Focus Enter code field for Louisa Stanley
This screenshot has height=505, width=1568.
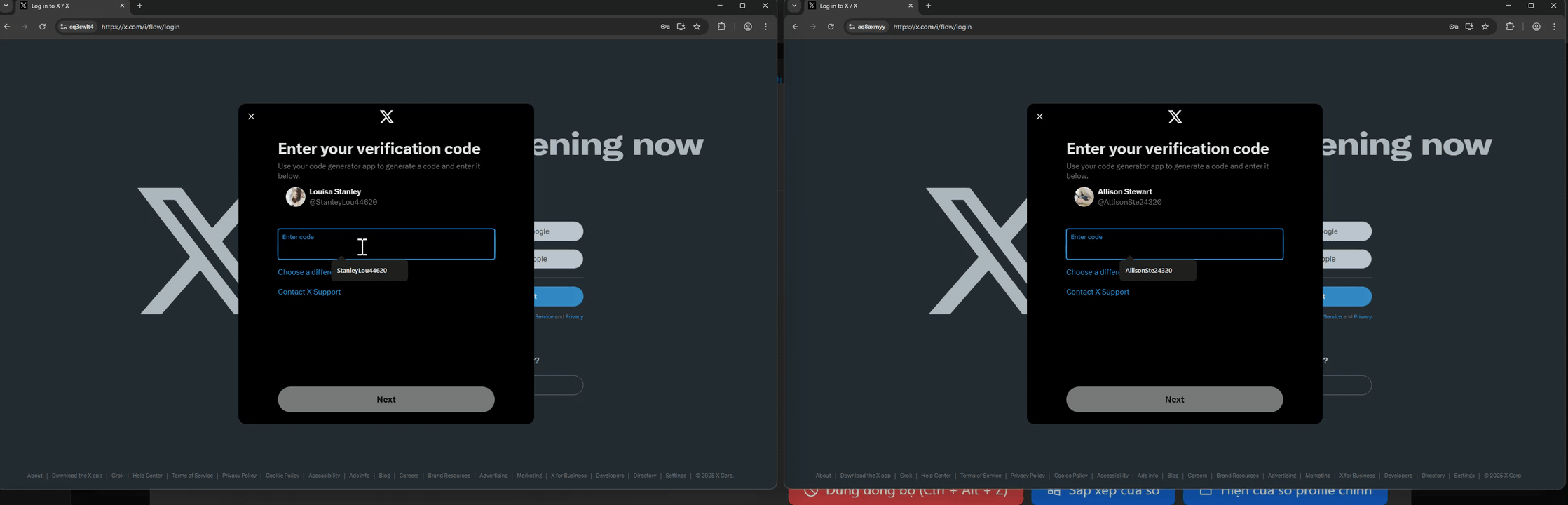pos(386,244)
